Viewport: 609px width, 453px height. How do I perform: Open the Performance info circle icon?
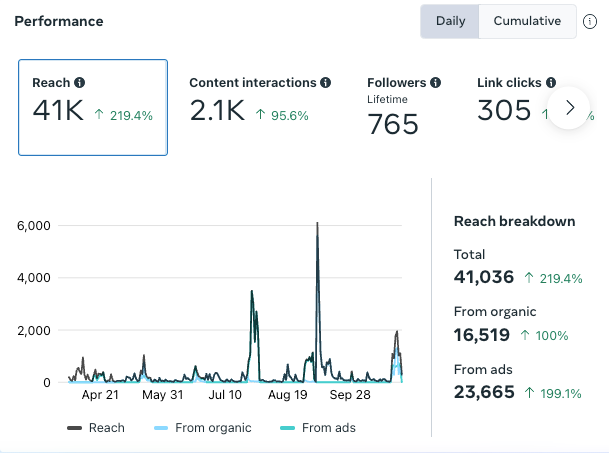click(x=590, y=21)
